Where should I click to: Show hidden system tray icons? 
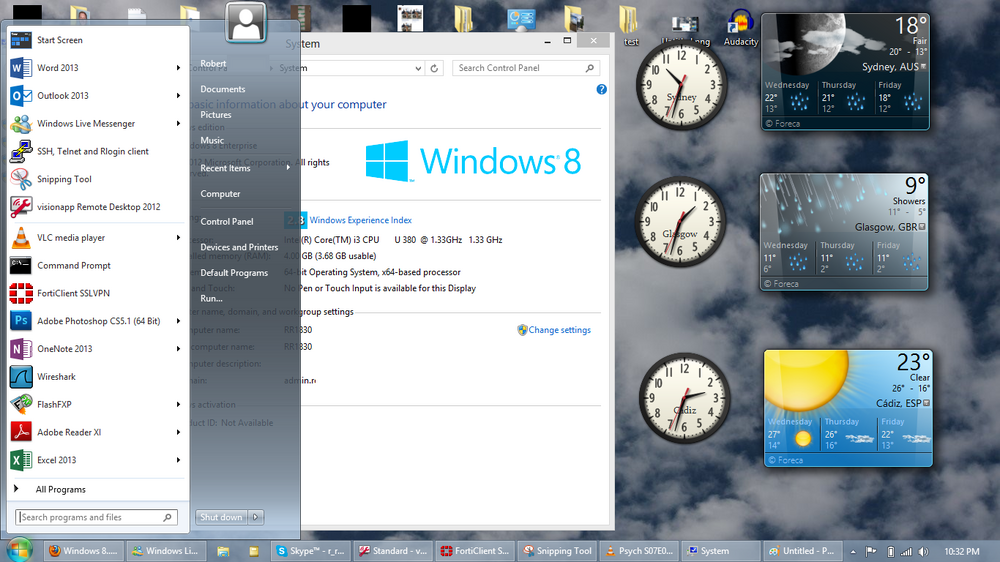853,552
